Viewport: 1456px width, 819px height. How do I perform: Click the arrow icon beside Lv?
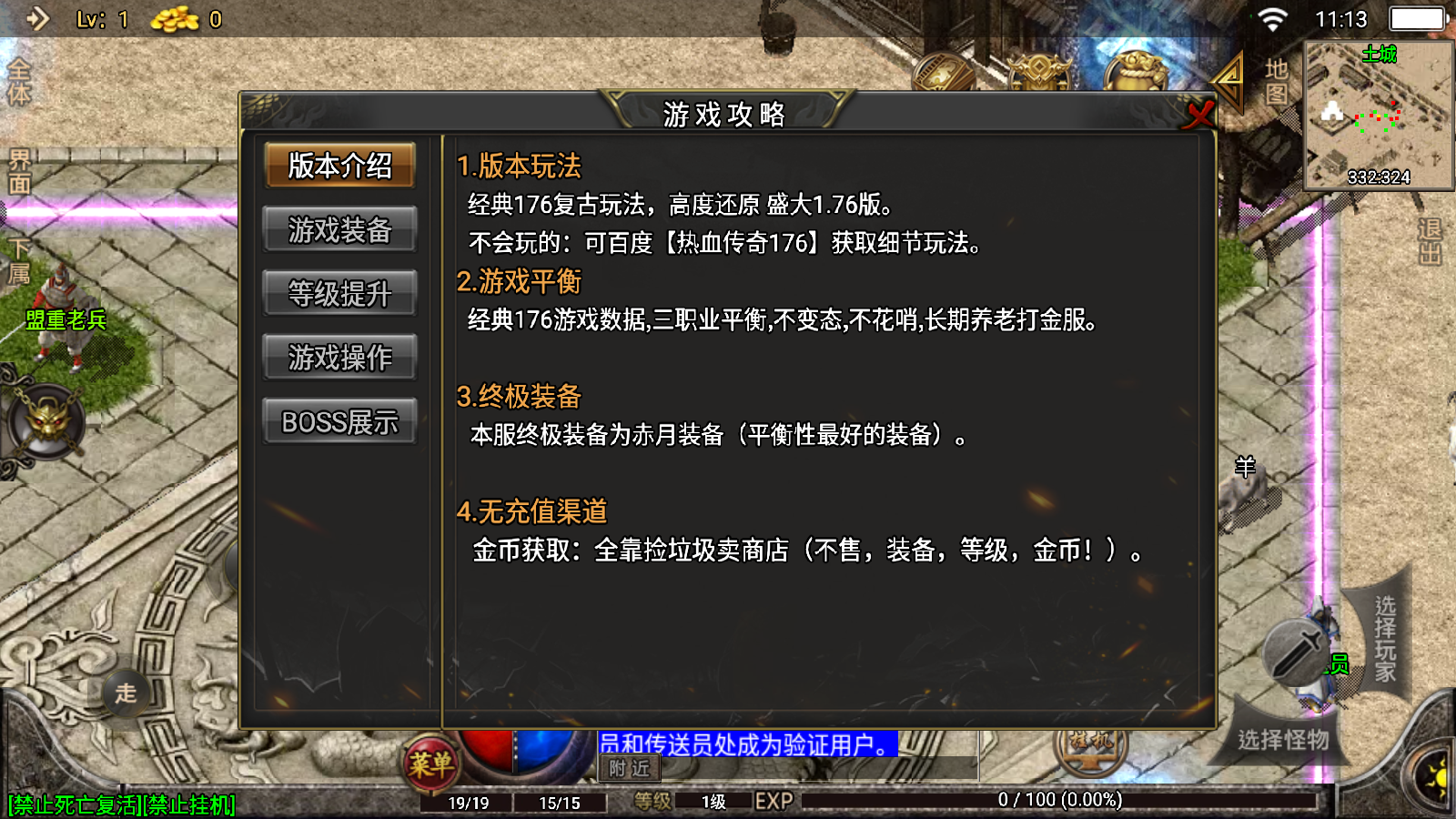click(x=37, y=18)
